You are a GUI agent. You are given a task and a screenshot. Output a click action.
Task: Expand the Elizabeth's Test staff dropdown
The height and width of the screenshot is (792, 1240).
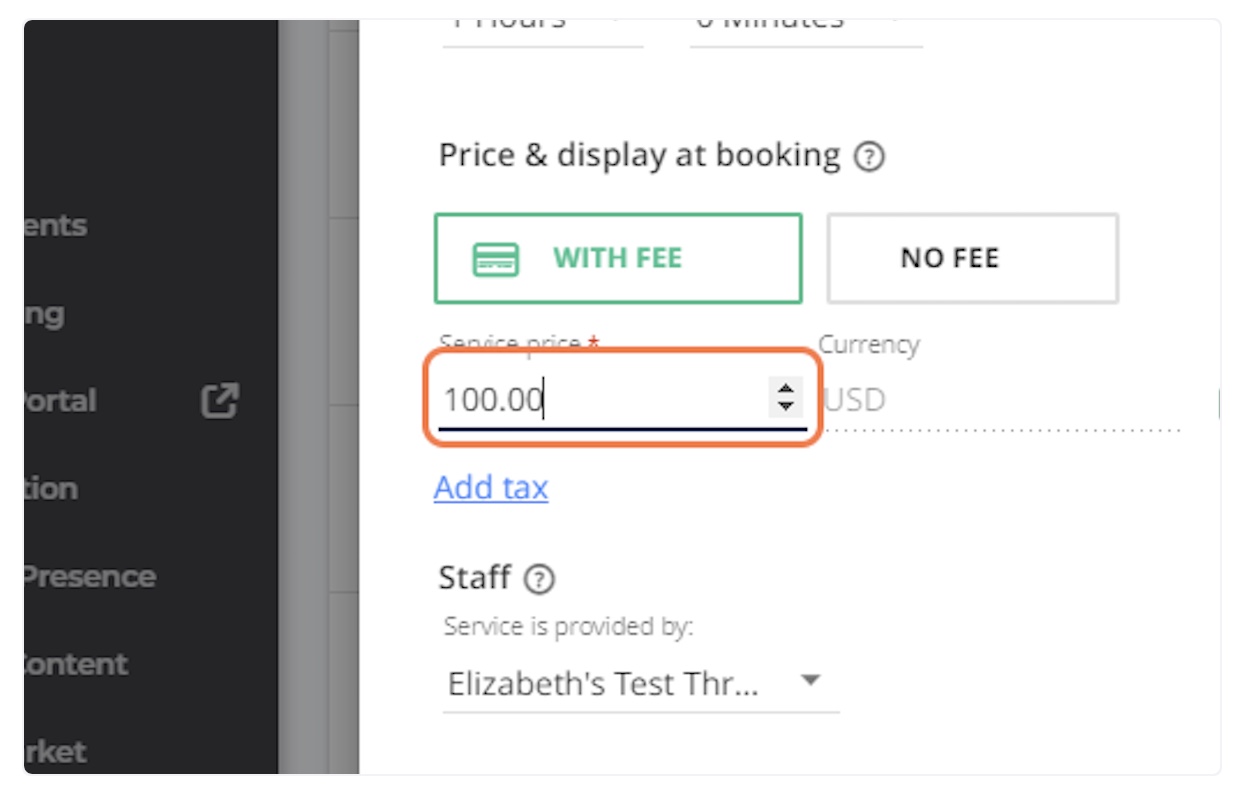pyautogui.click(x=640, y=684)
